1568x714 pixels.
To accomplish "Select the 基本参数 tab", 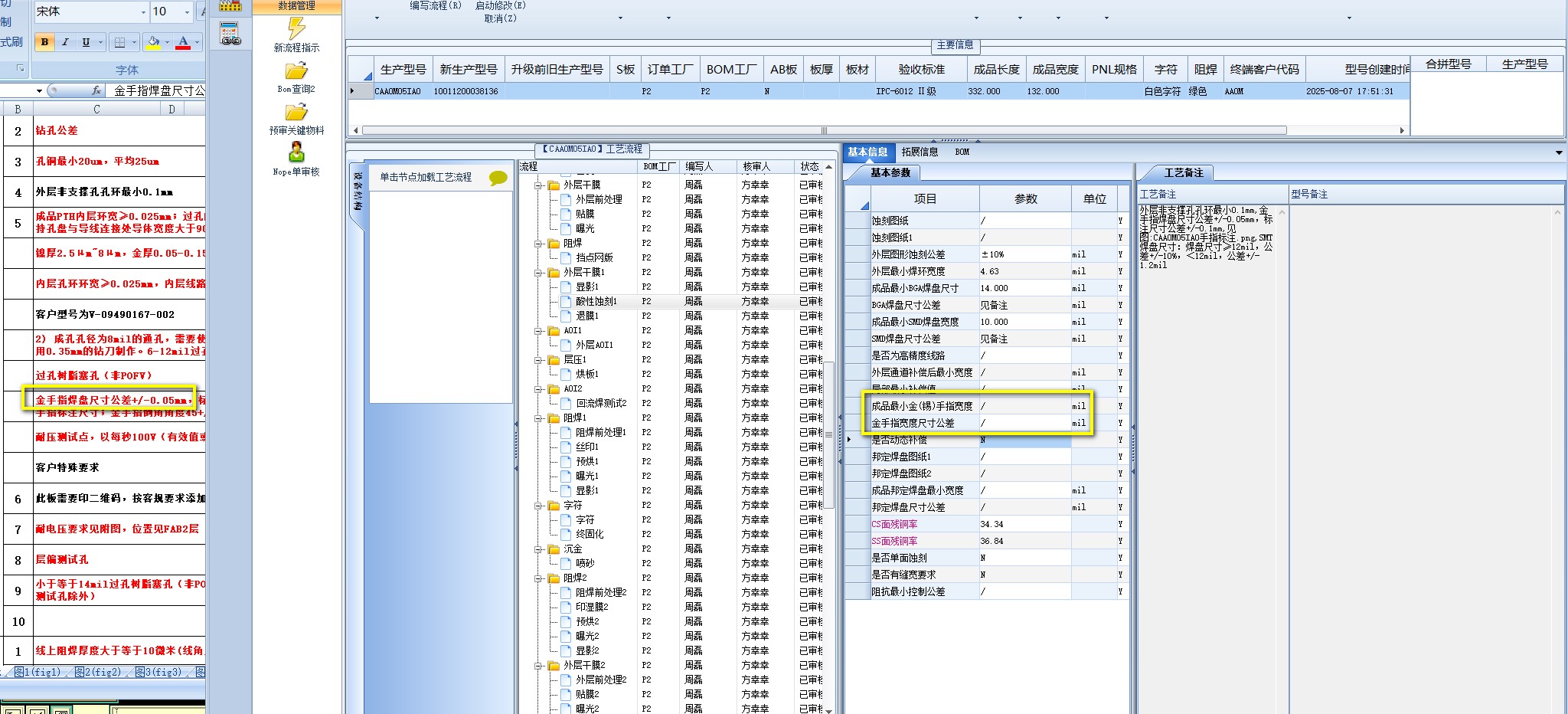I will coord(890,172).
